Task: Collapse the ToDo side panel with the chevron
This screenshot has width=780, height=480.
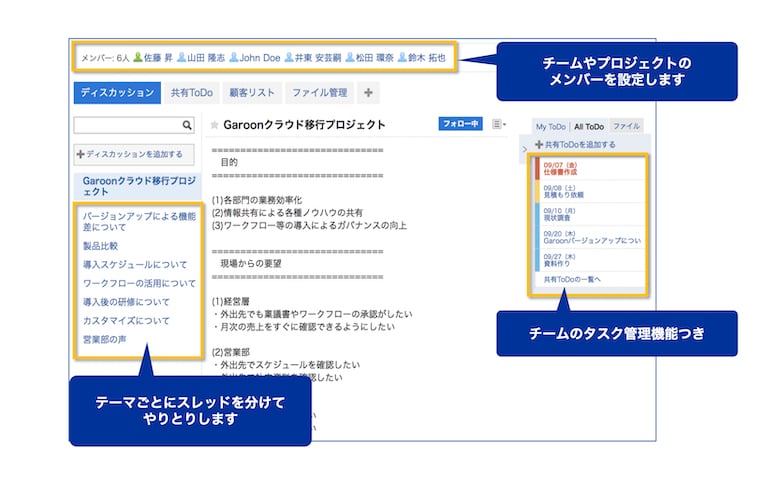Action: pos(524,149)
